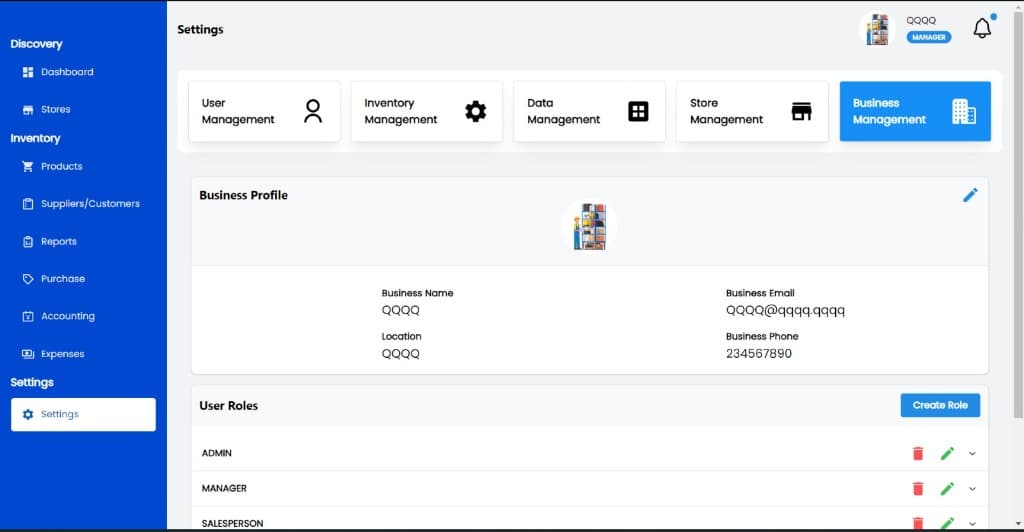Expand the MANAGER role row
The width and height of the screenshot is (1024, 532).
(x=972, y=489)
